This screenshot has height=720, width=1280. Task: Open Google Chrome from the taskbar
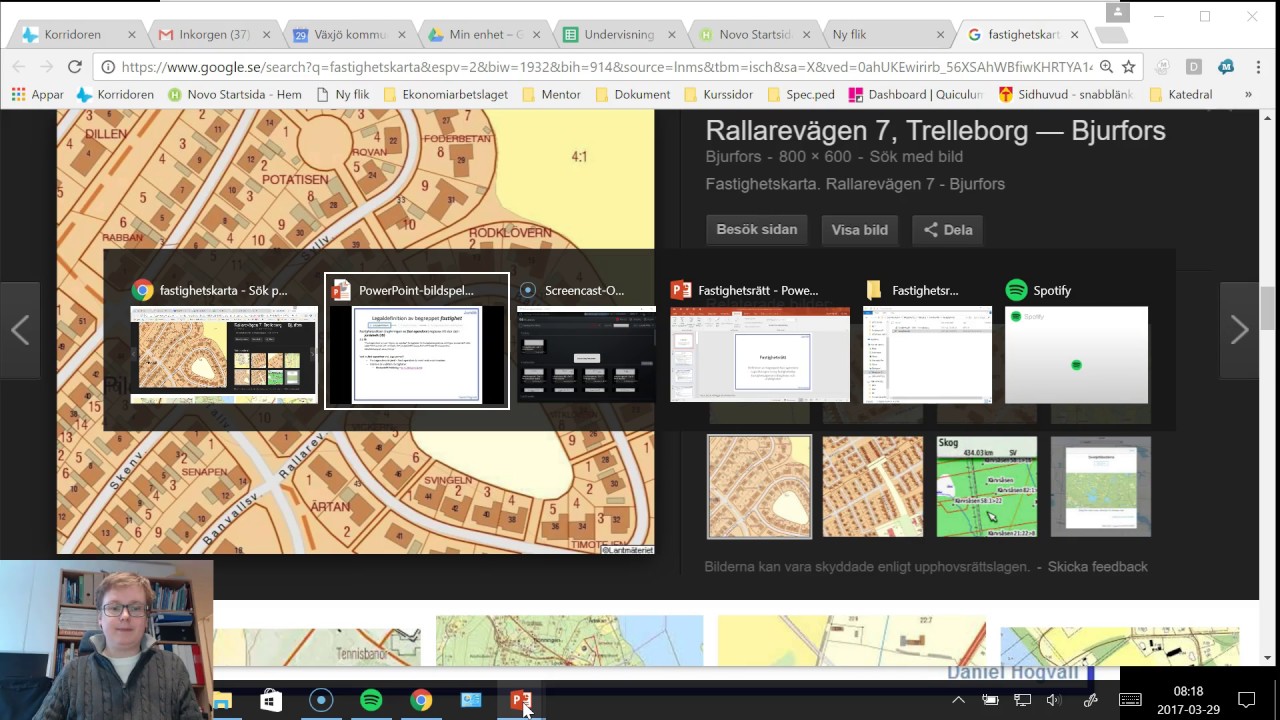421,700
